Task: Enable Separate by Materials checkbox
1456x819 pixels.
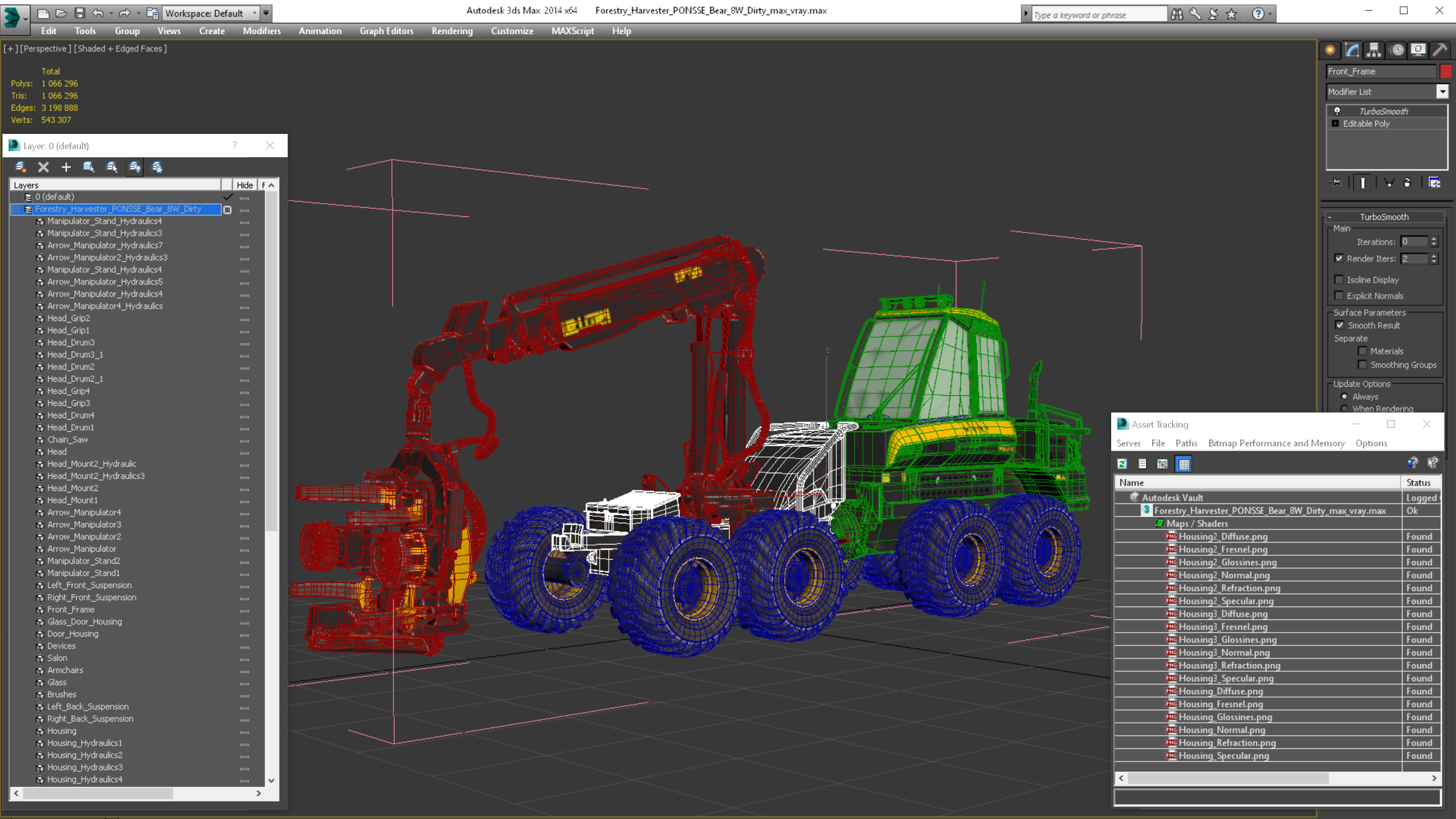Action: click(x=1363, y=351)
